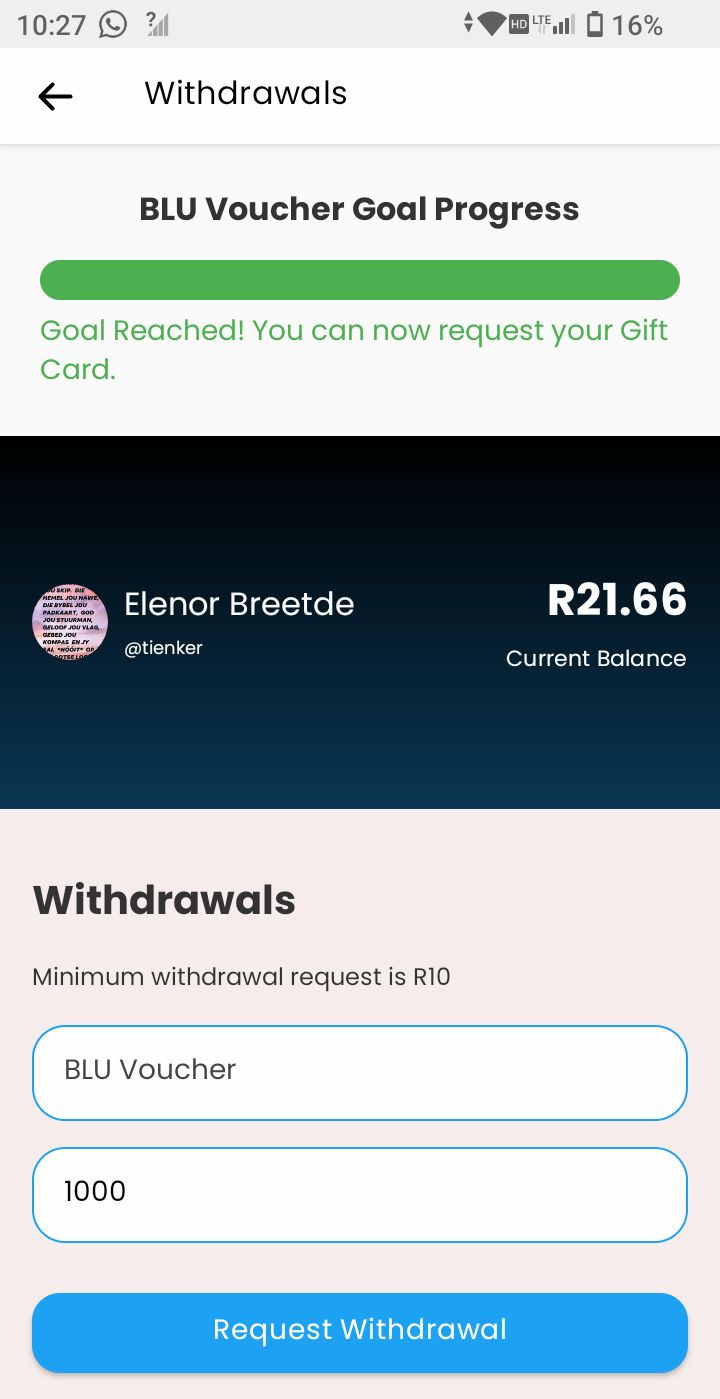This screenshot has width=720, height=1399.
Task: Open the BLU Voucher method dropdown
Action: coord(360,1072)
